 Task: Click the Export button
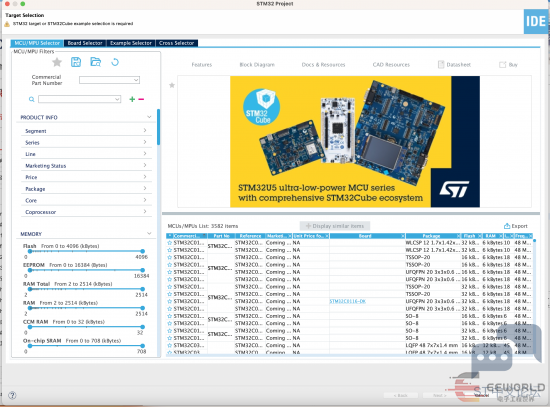point(516,226)
